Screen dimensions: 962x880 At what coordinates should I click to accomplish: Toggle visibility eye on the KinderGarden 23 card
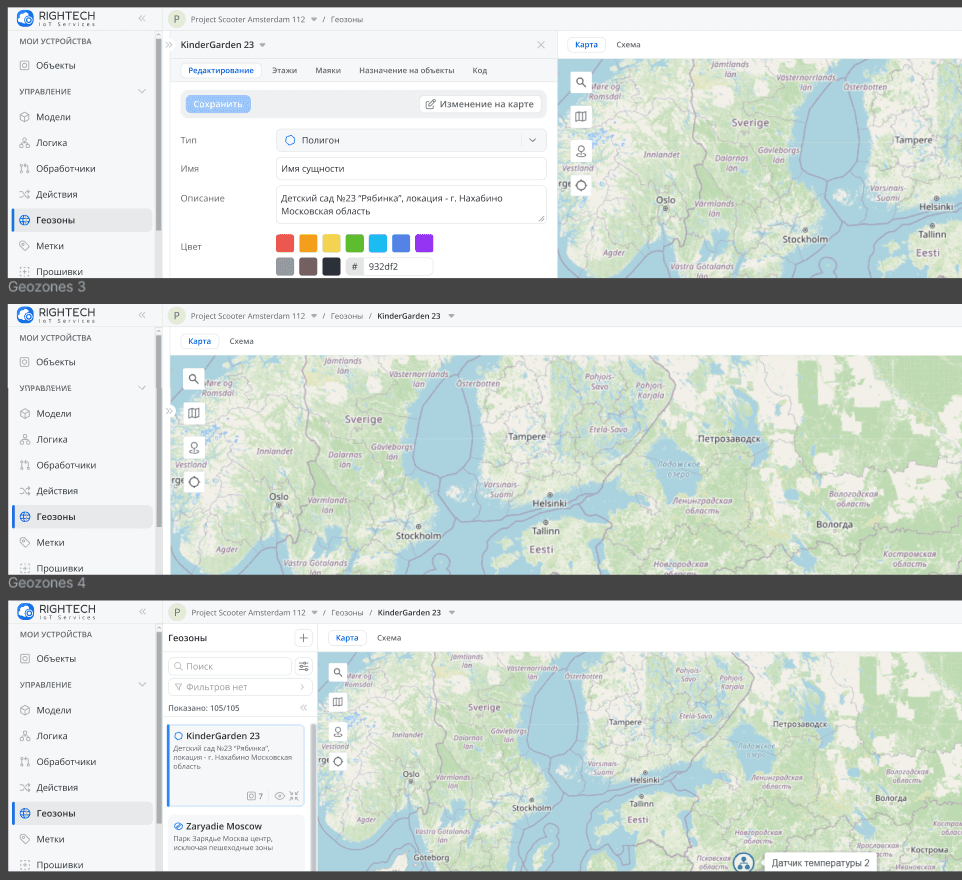click(279, 796)
